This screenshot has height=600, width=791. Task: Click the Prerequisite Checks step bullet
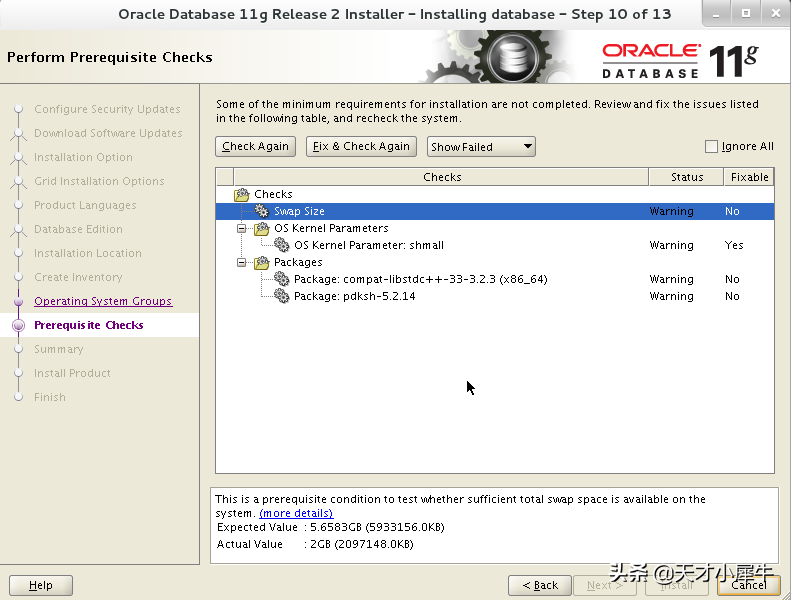tap(19, 325)
